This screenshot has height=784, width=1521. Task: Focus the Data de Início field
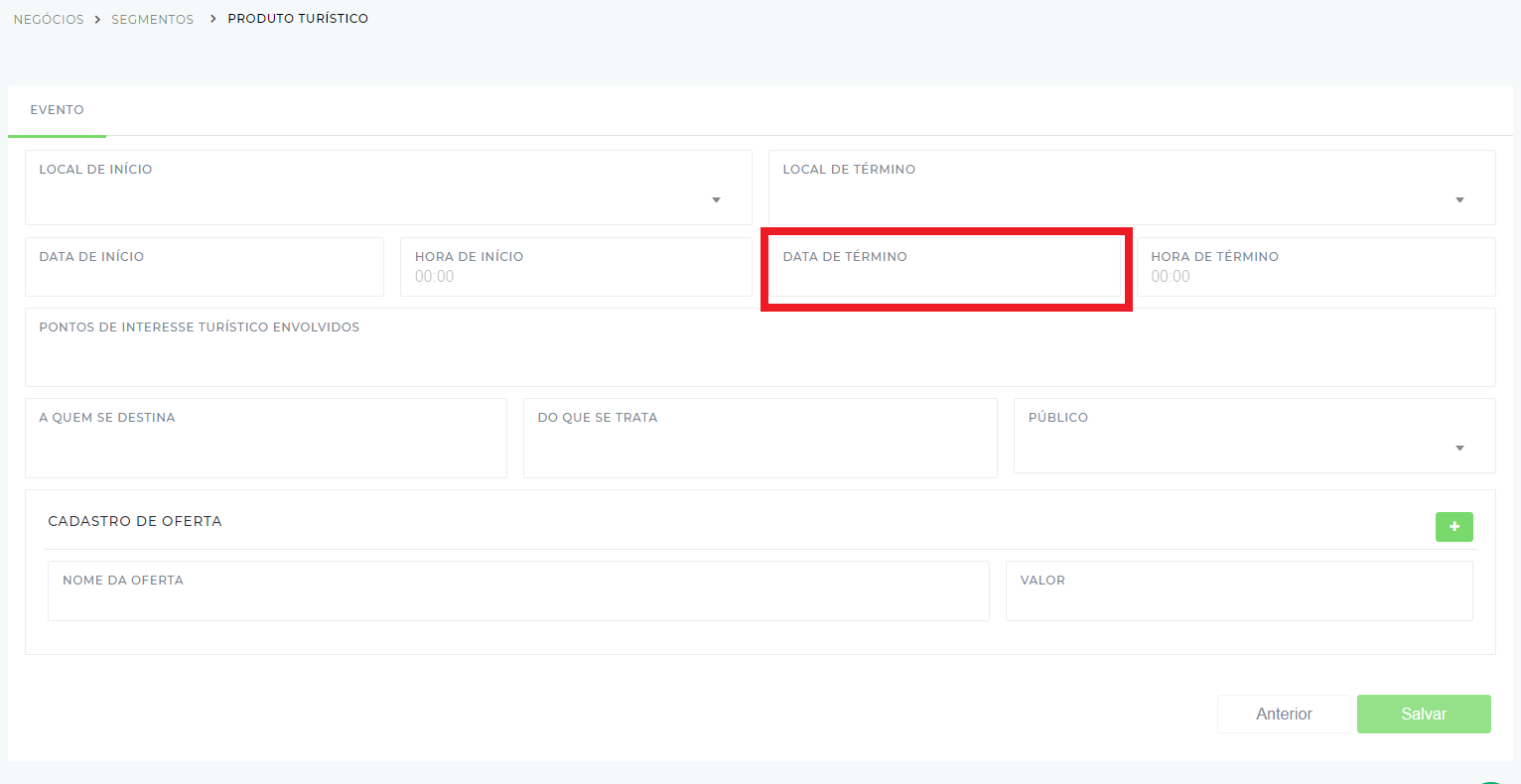click(x=205, y=267)
